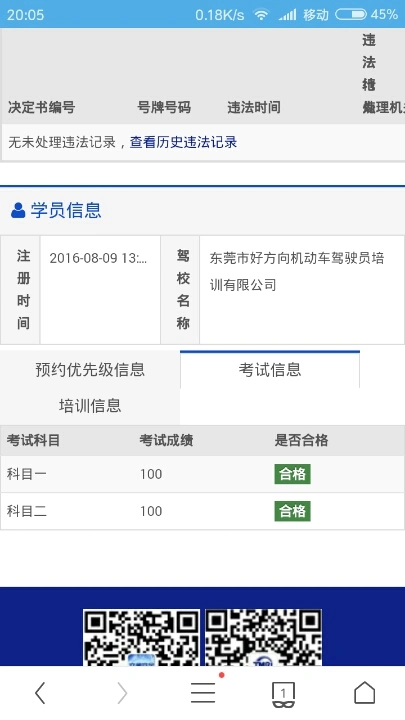Open the browser tabs switcher icon
The height and width of the screenshot is (720, 405).
click(x=283, y=694)
